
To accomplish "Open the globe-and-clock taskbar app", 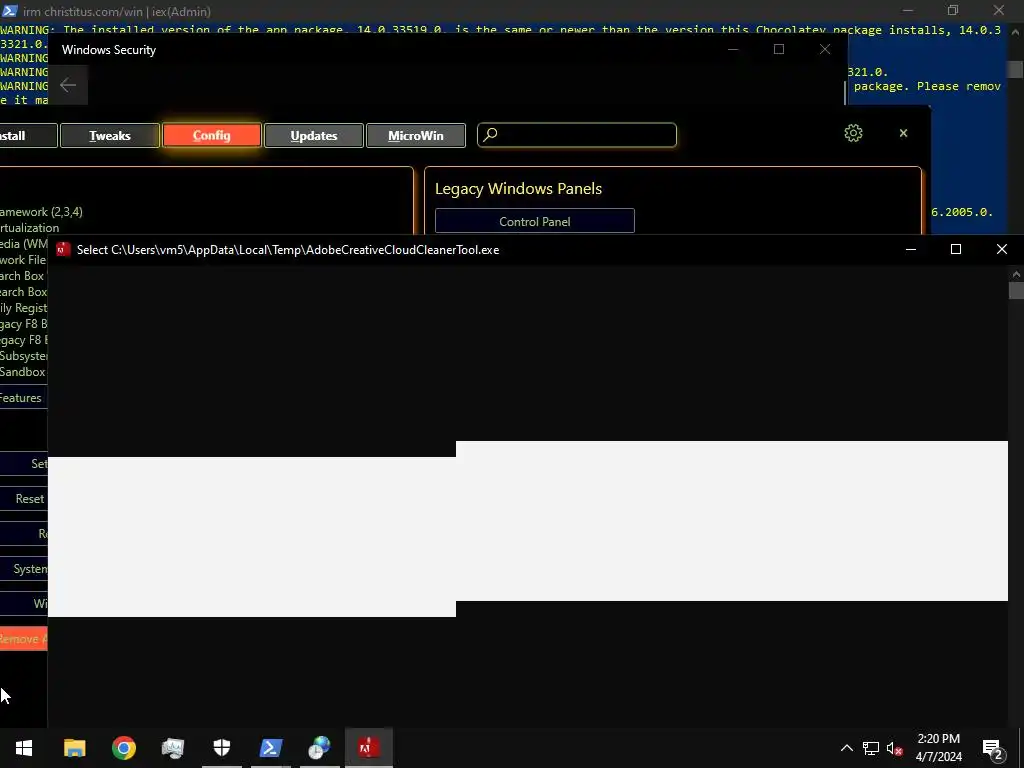I will point(319,748).
